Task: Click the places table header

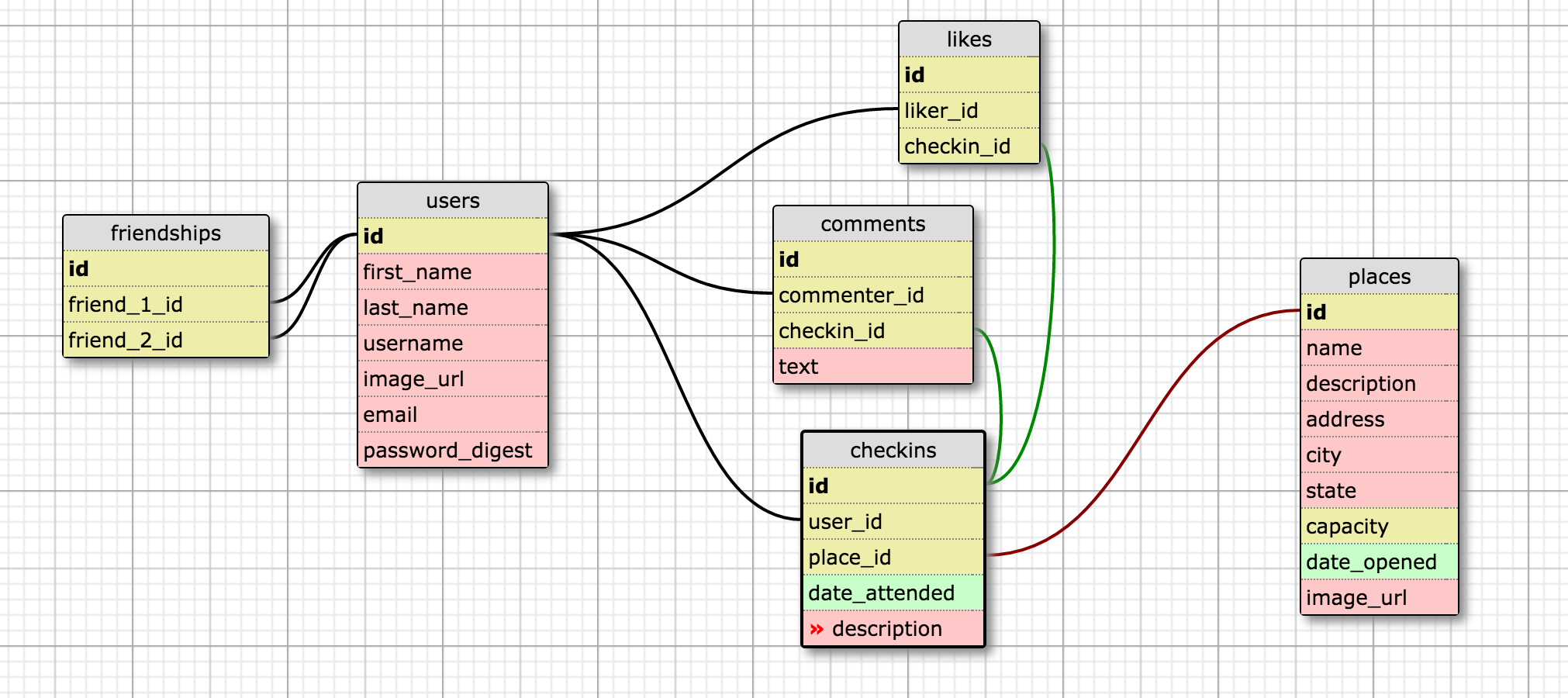Action: point(1380,277)
